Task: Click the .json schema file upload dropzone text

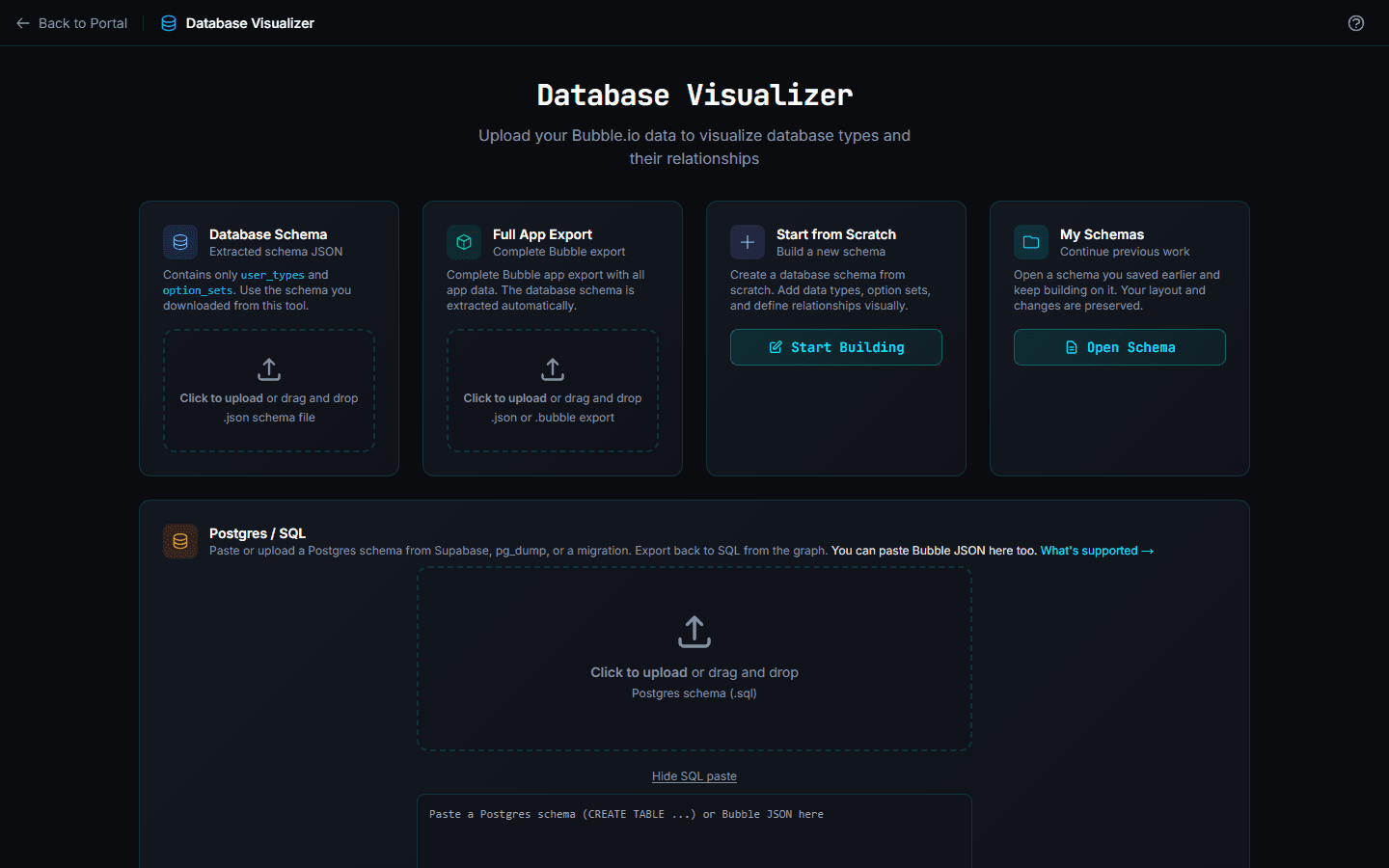Action: pos(269,418)
